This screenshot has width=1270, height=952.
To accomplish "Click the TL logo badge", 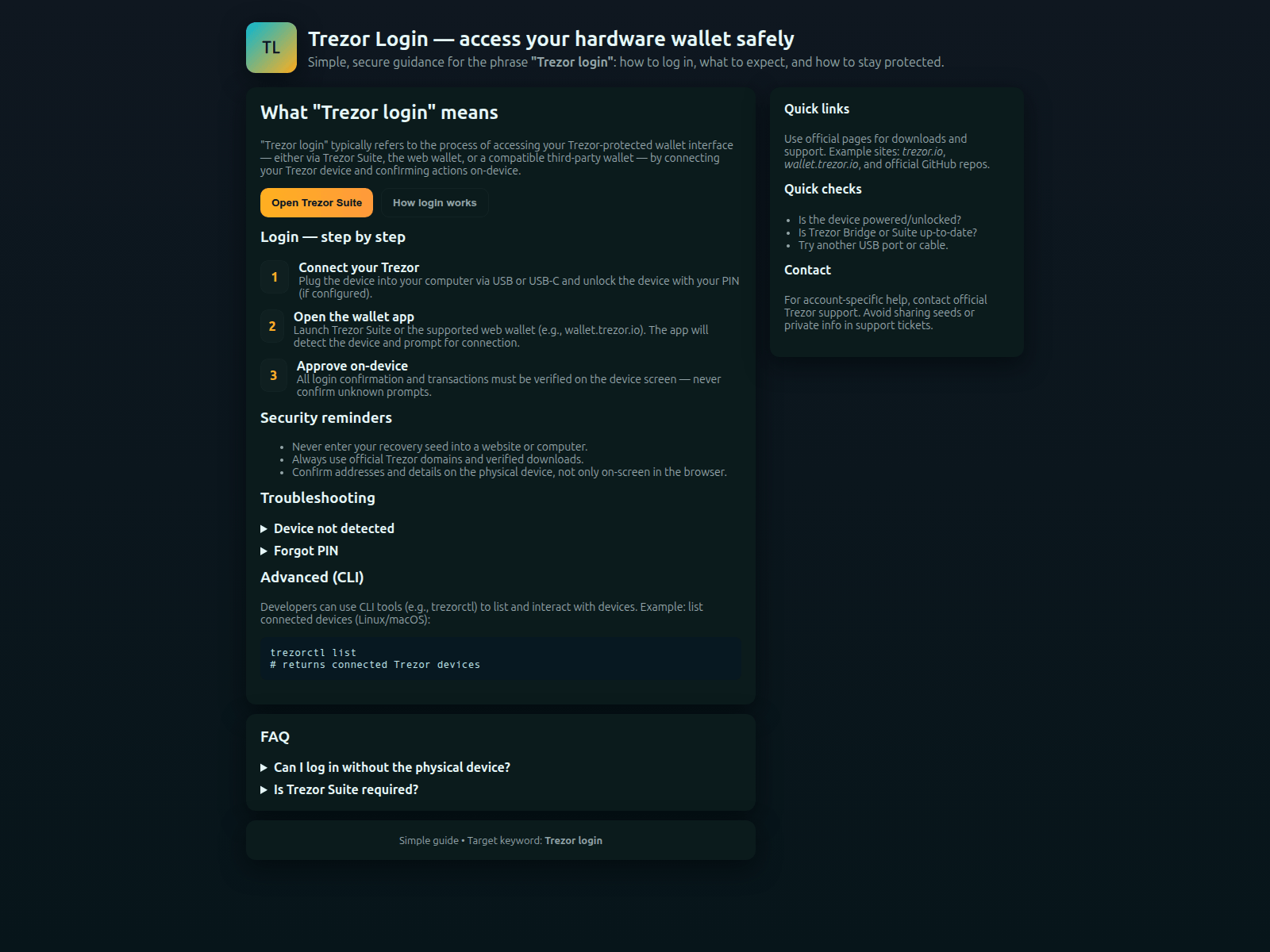I will [271, 48].
